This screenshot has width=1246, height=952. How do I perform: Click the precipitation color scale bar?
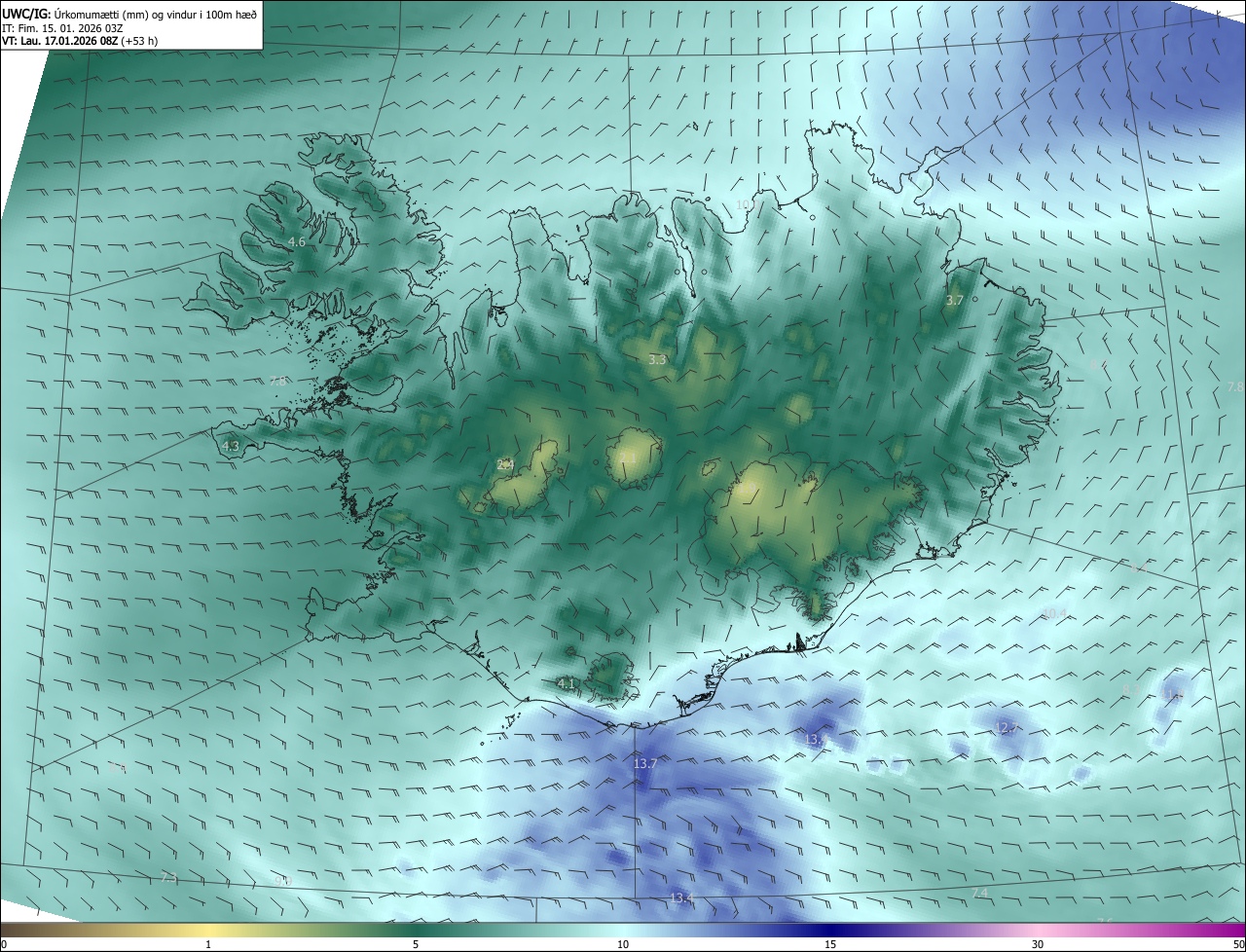tap(623, 930)
